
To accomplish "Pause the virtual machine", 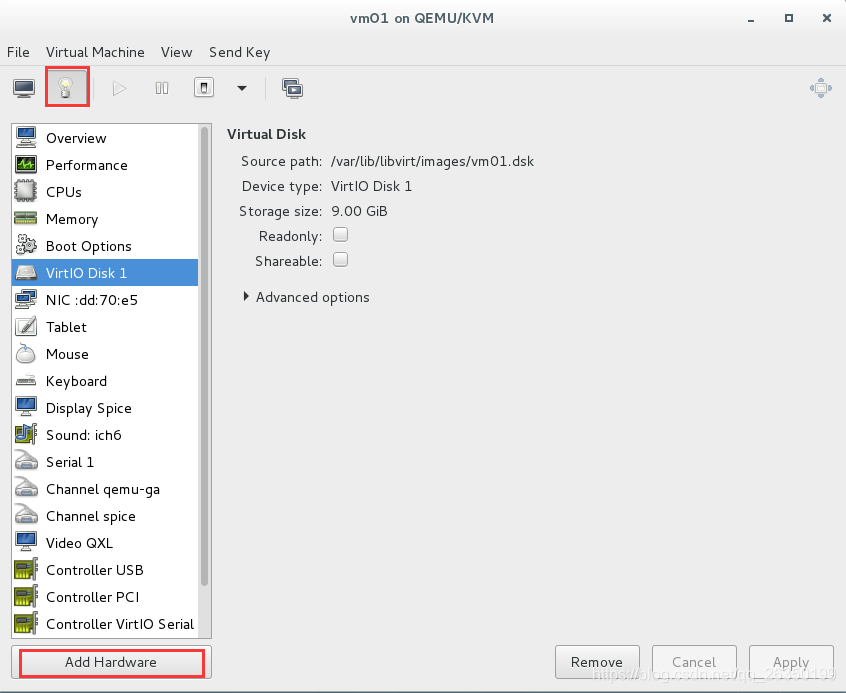I will 162,88.
